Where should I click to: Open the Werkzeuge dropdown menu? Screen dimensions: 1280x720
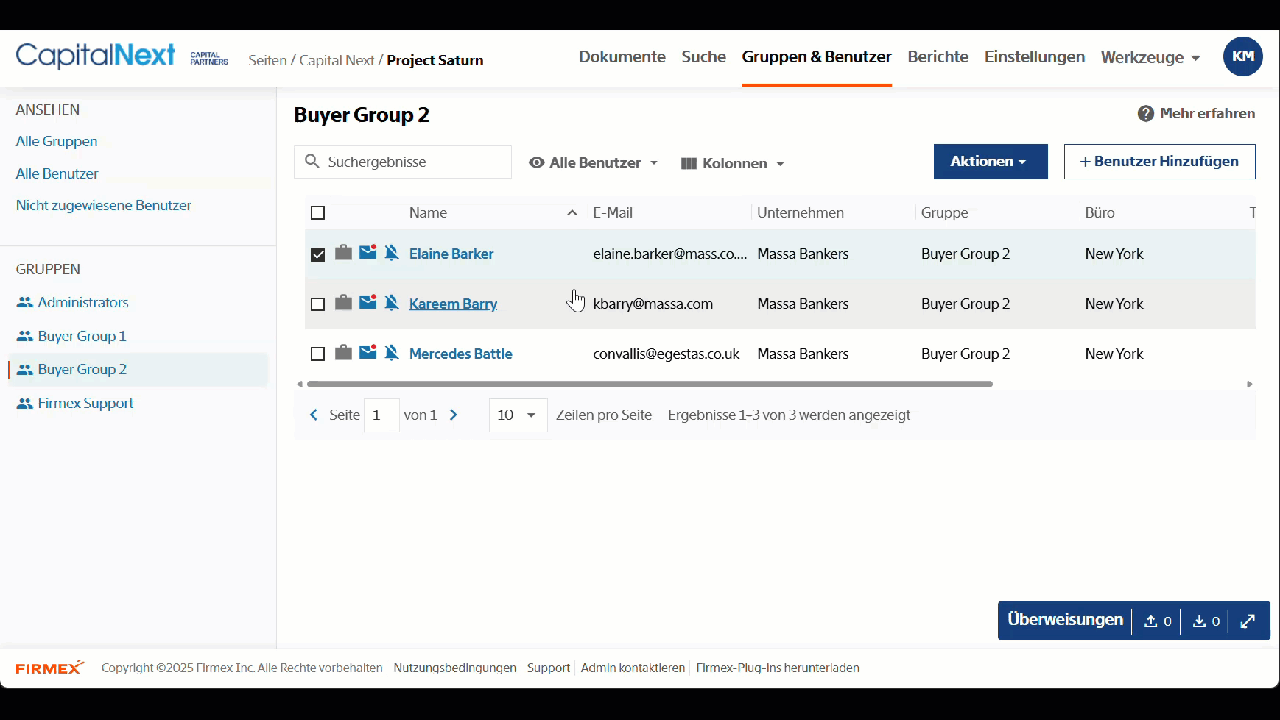pos(1150,58)
